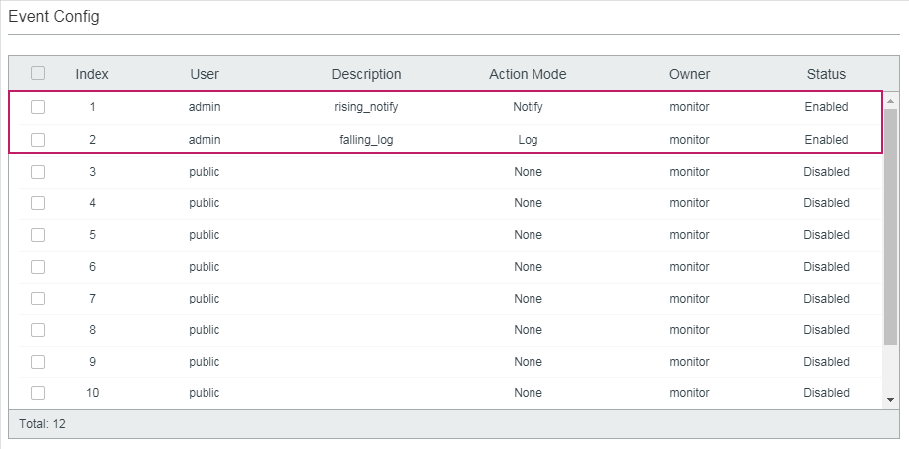Click the scrollbar up arrow
This screenshot has height=449, width=909.
tap(891, 101)
